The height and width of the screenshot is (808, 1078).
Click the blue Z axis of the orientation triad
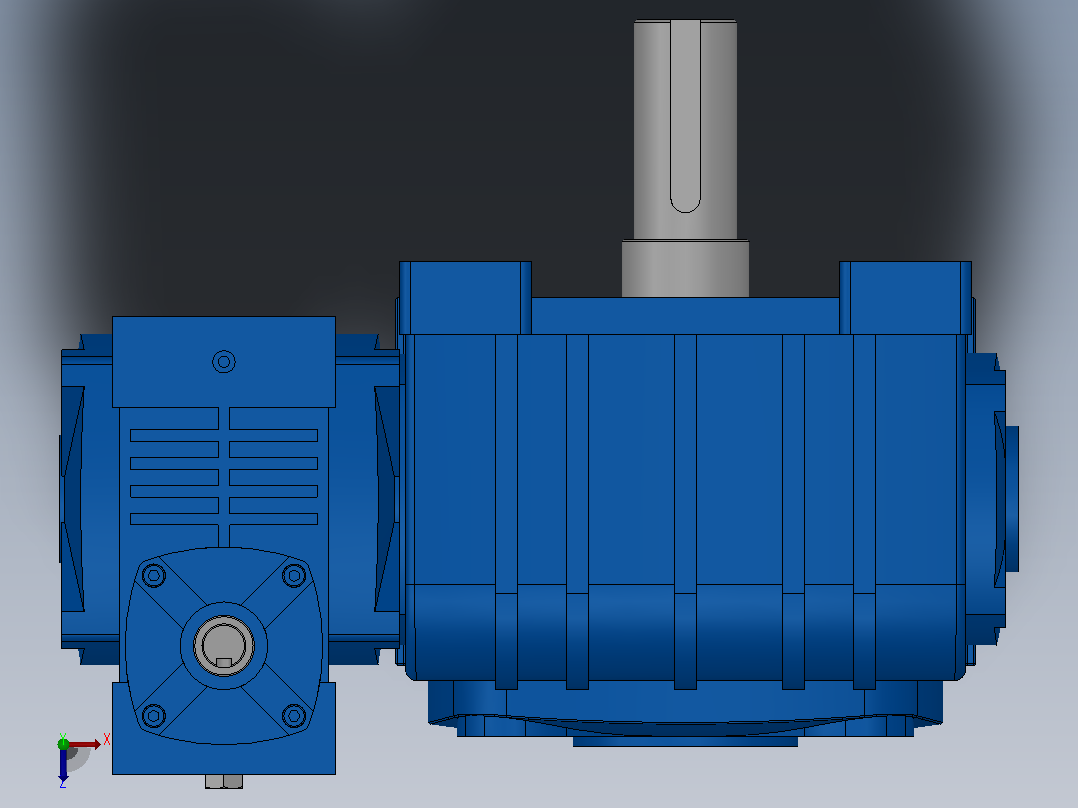pos(63,765)
